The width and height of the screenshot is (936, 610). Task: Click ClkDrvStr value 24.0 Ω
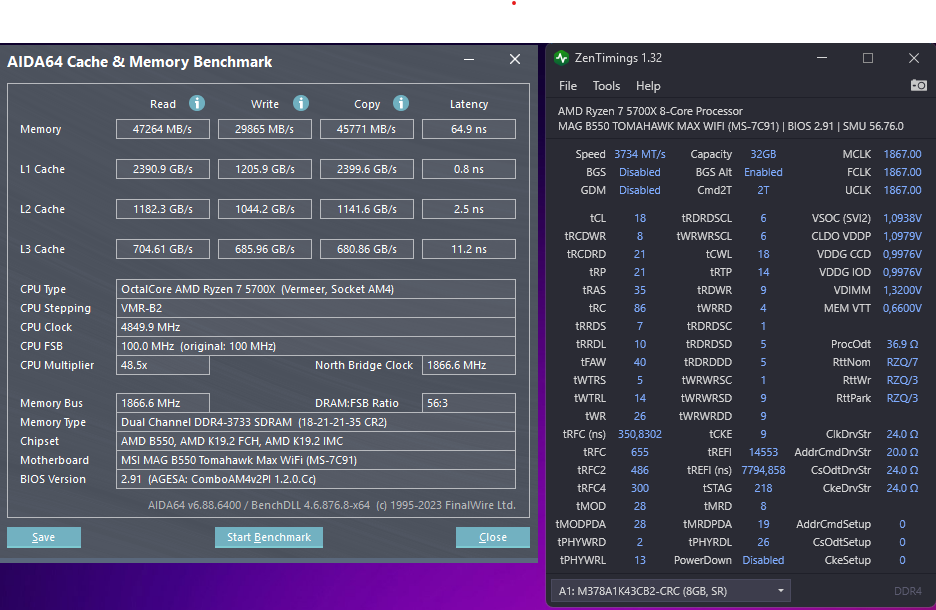(902, 434)
